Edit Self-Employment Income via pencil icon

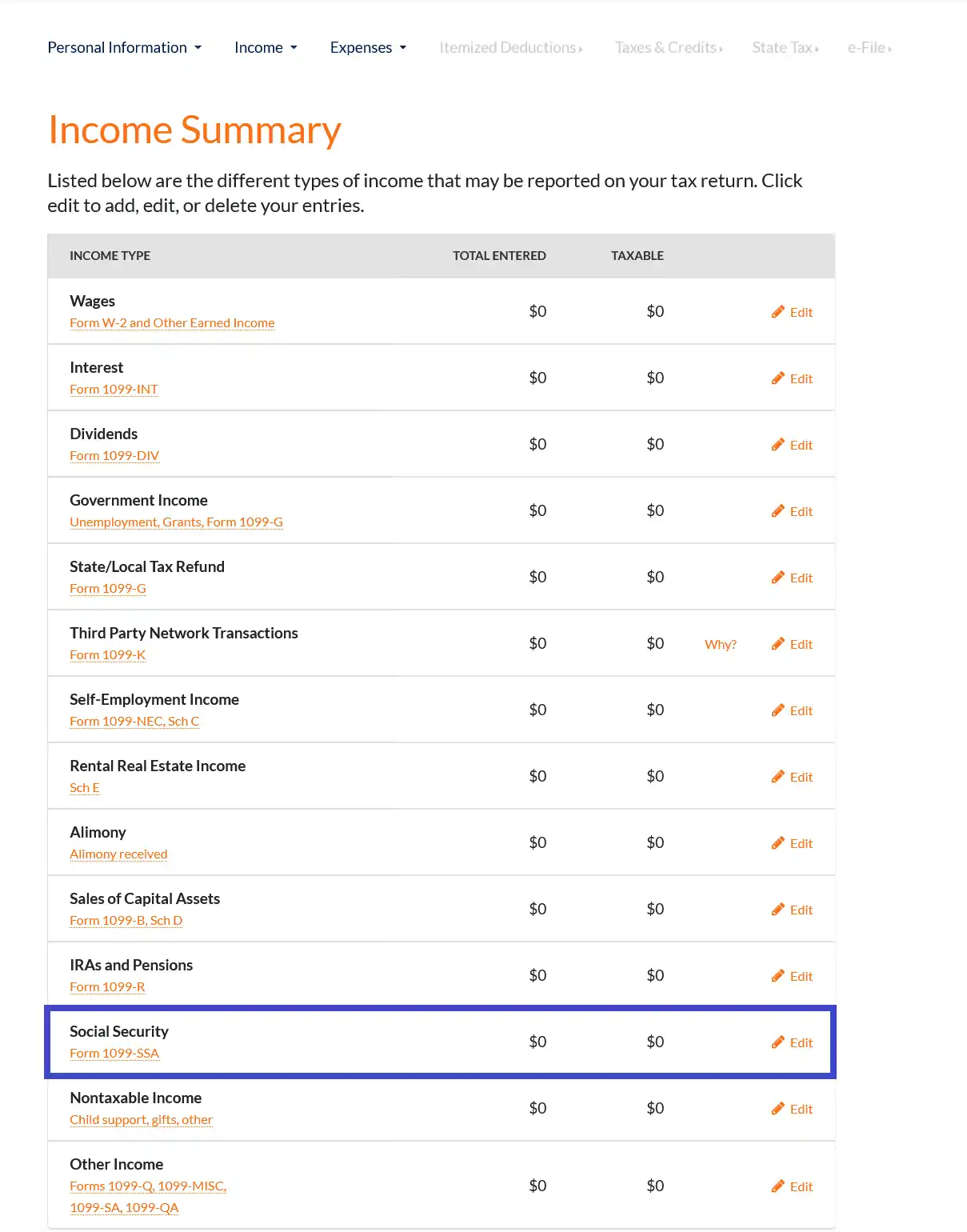click(778, 710)
